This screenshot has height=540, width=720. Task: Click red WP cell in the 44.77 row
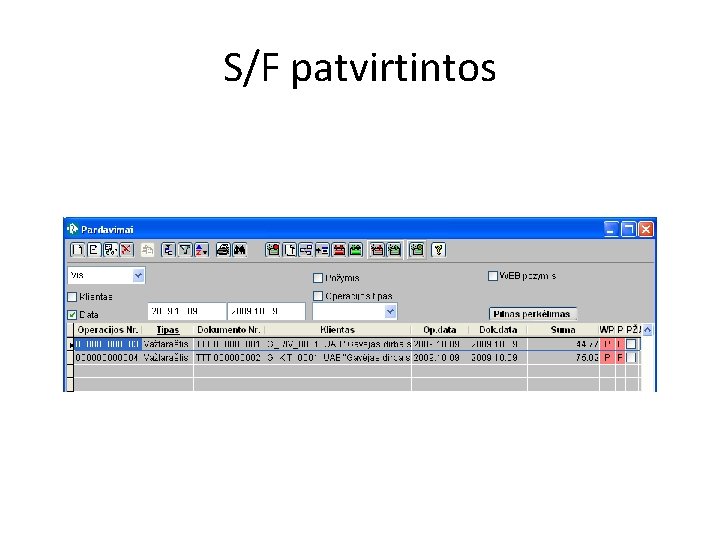tap(607, 344)
